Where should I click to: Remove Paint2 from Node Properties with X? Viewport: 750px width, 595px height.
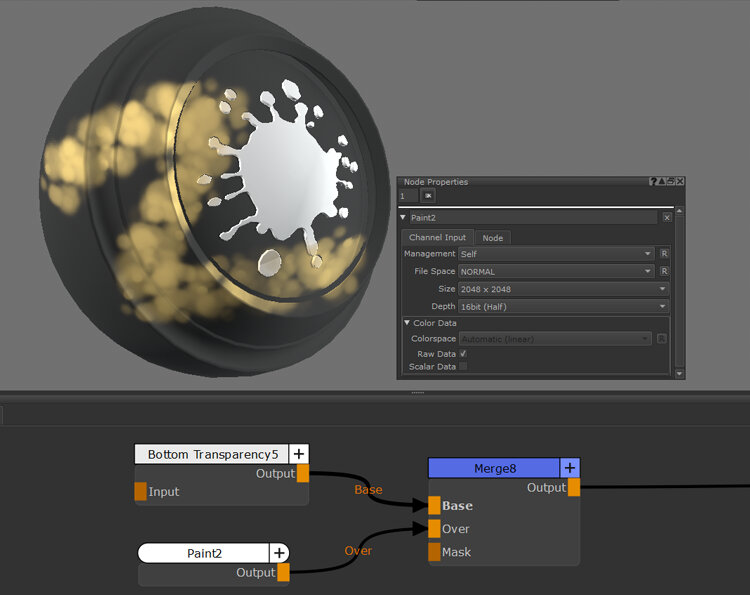click(x=667, y=217)
